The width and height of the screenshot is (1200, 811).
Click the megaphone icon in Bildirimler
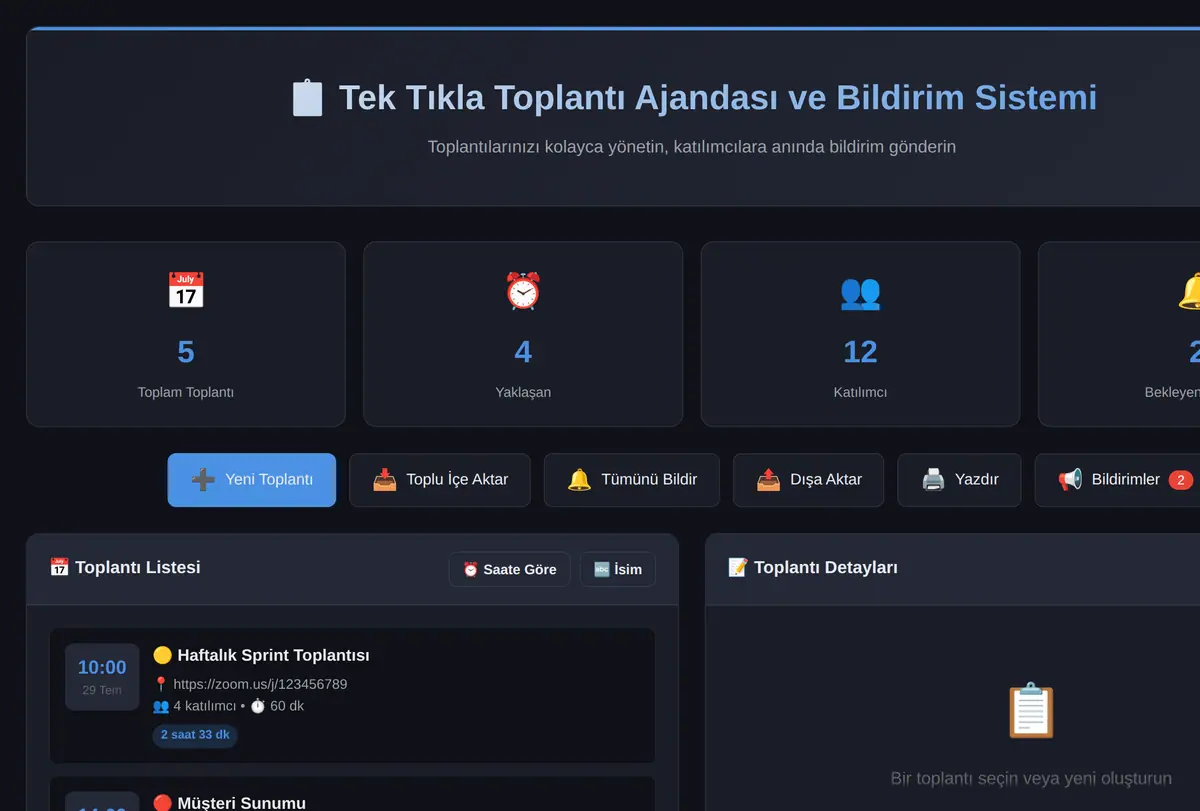coord(1070,480)
